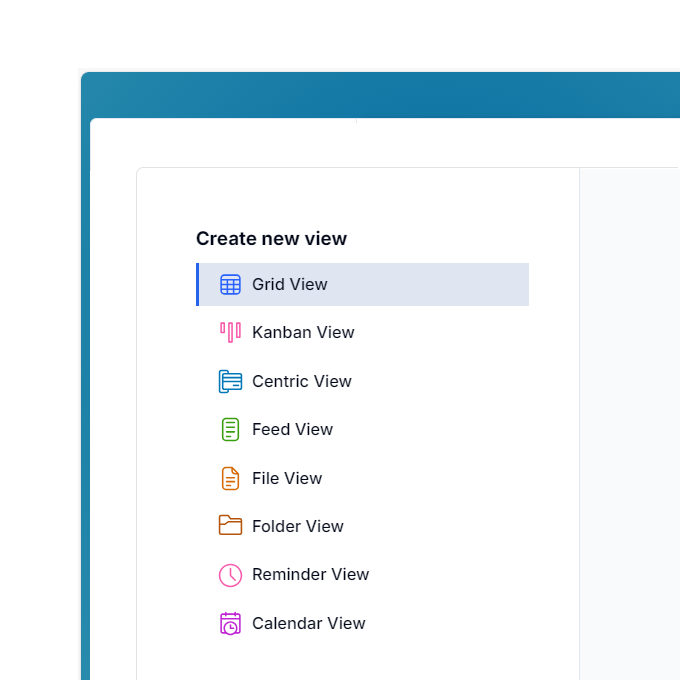680x680 pixels.
Task: Switch to the Centric View option
Action: point(302,381)
